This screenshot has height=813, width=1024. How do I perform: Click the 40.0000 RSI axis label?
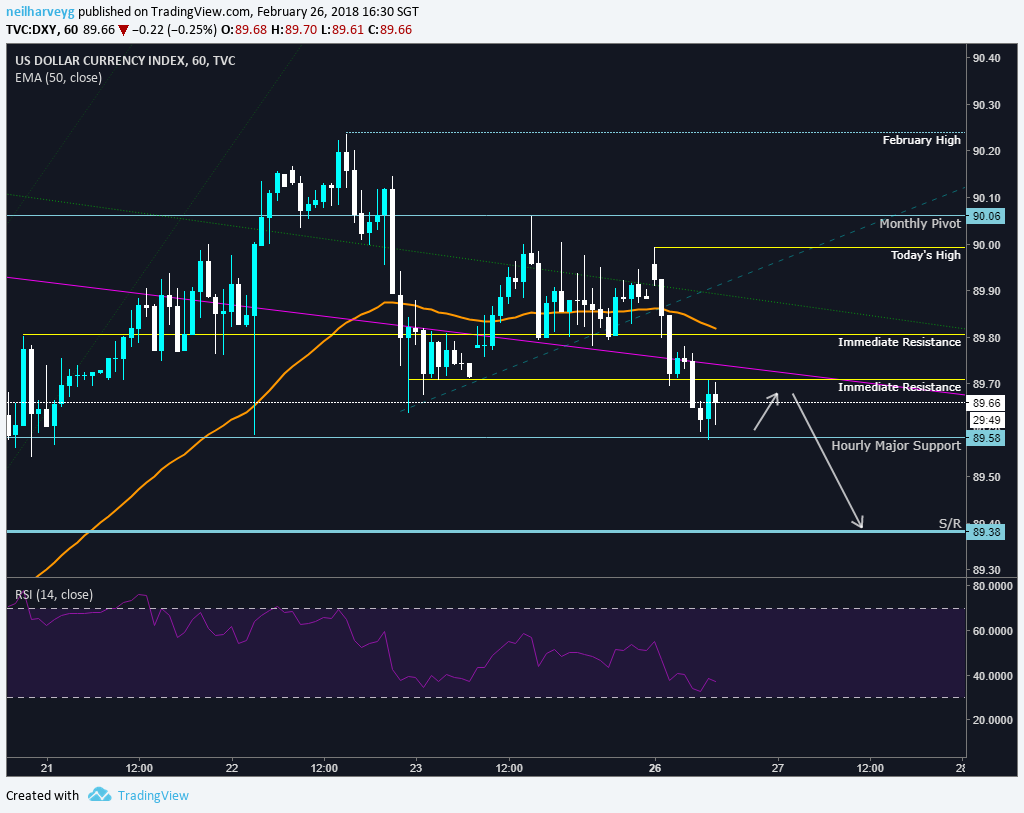(x=991, y=676)
